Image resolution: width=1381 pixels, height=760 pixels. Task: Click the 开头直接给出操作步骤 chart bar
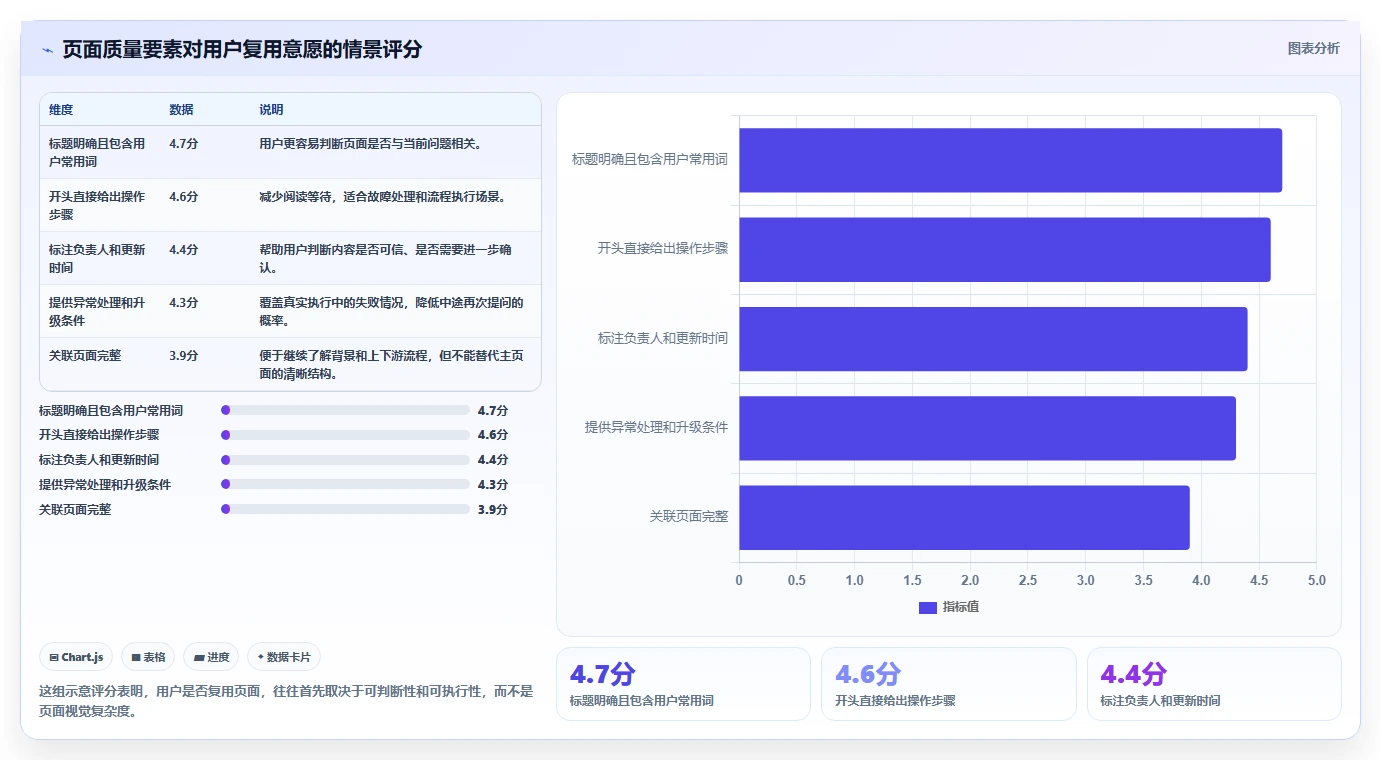[x=1005, y=249]
